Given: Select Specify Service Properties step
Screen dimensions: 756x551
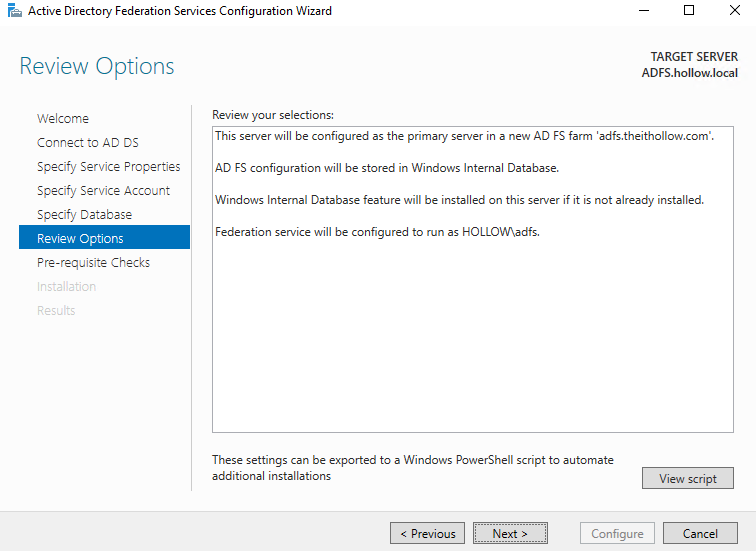Looking at the screenshot, I should (108, 167).
